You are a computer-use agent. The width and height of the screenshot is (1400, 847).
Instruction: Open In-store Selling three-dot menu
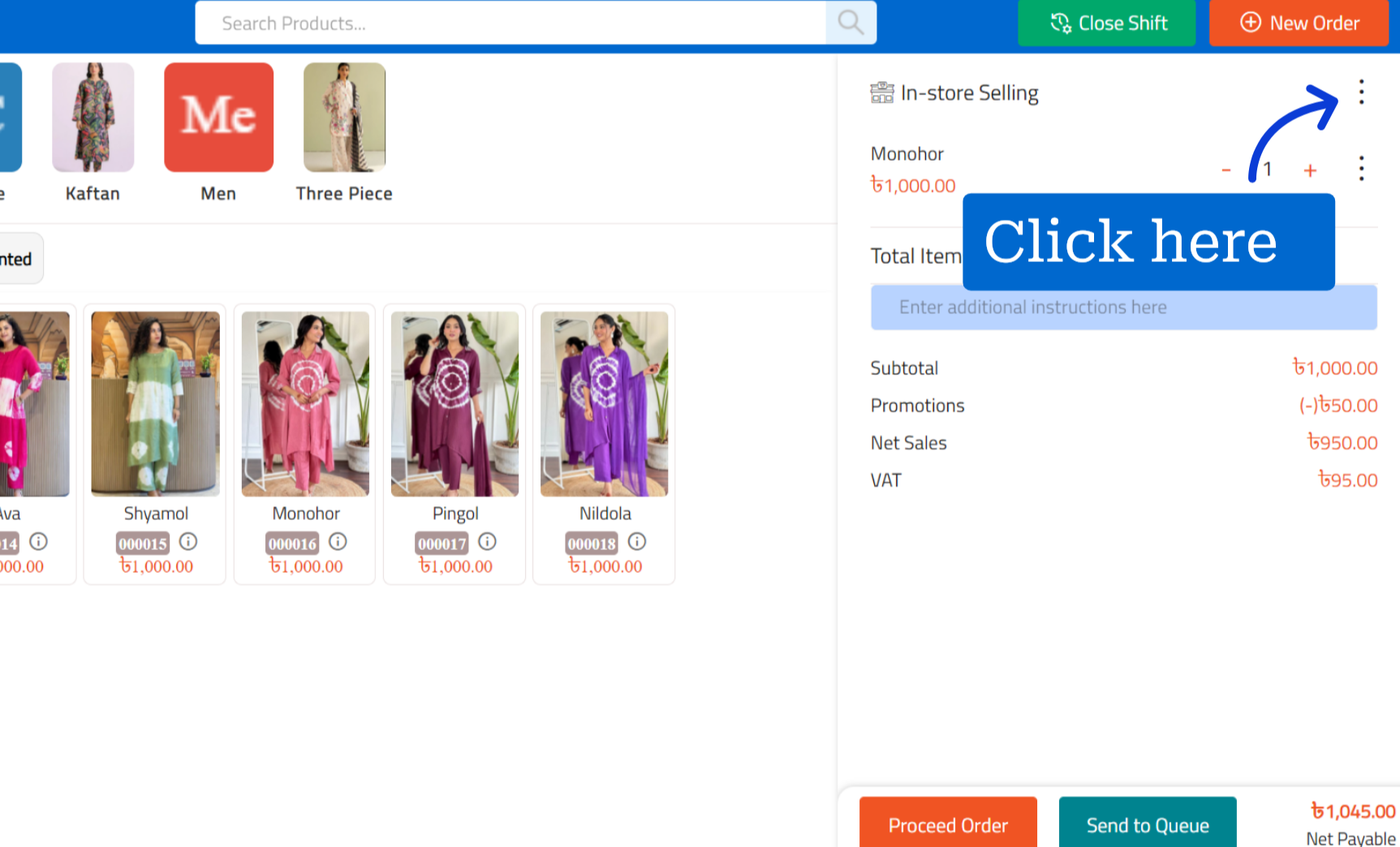coord(1361,92)
